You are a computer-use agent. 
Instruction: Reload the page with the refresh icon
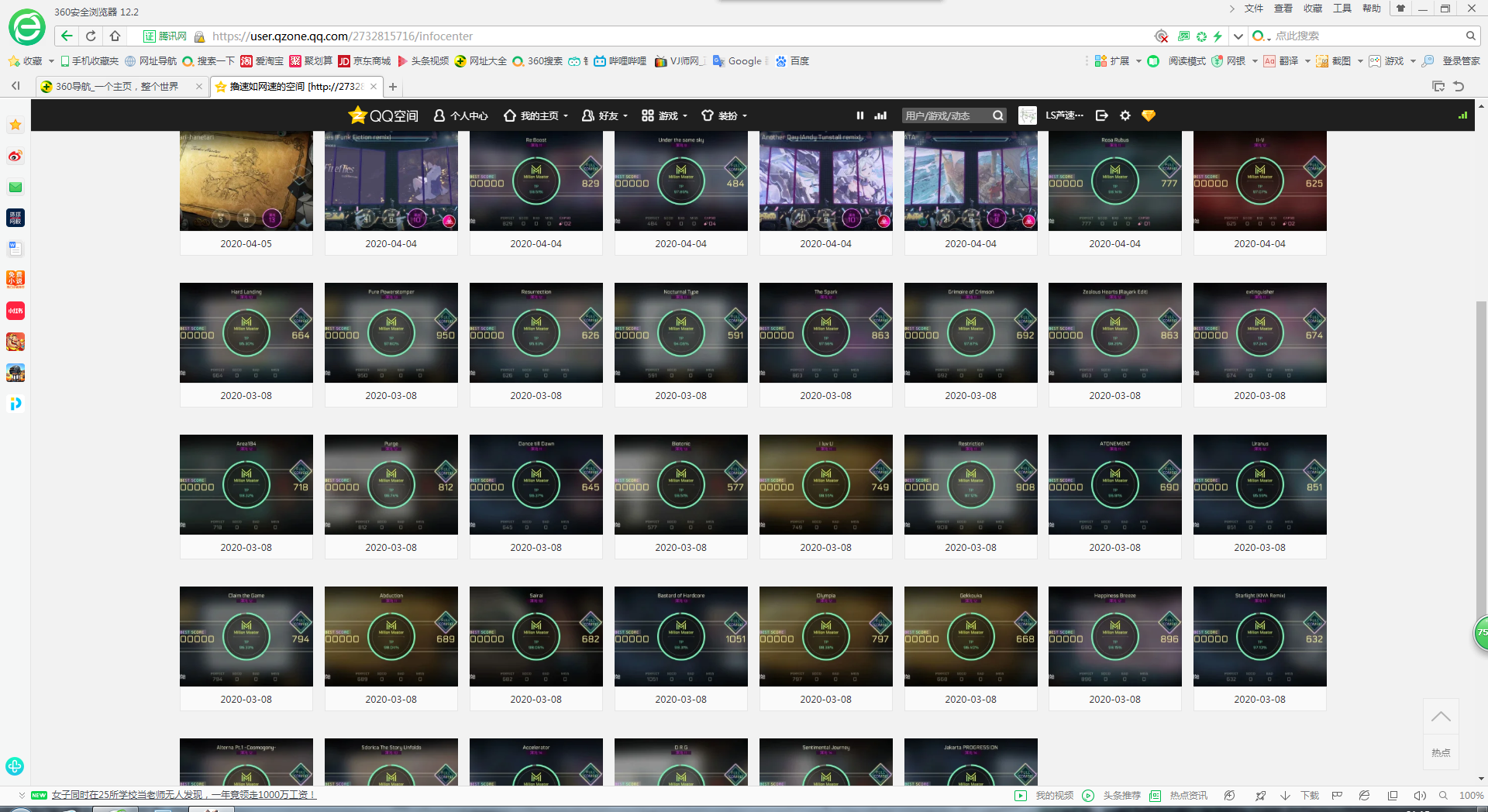click(x=91, y=36)
